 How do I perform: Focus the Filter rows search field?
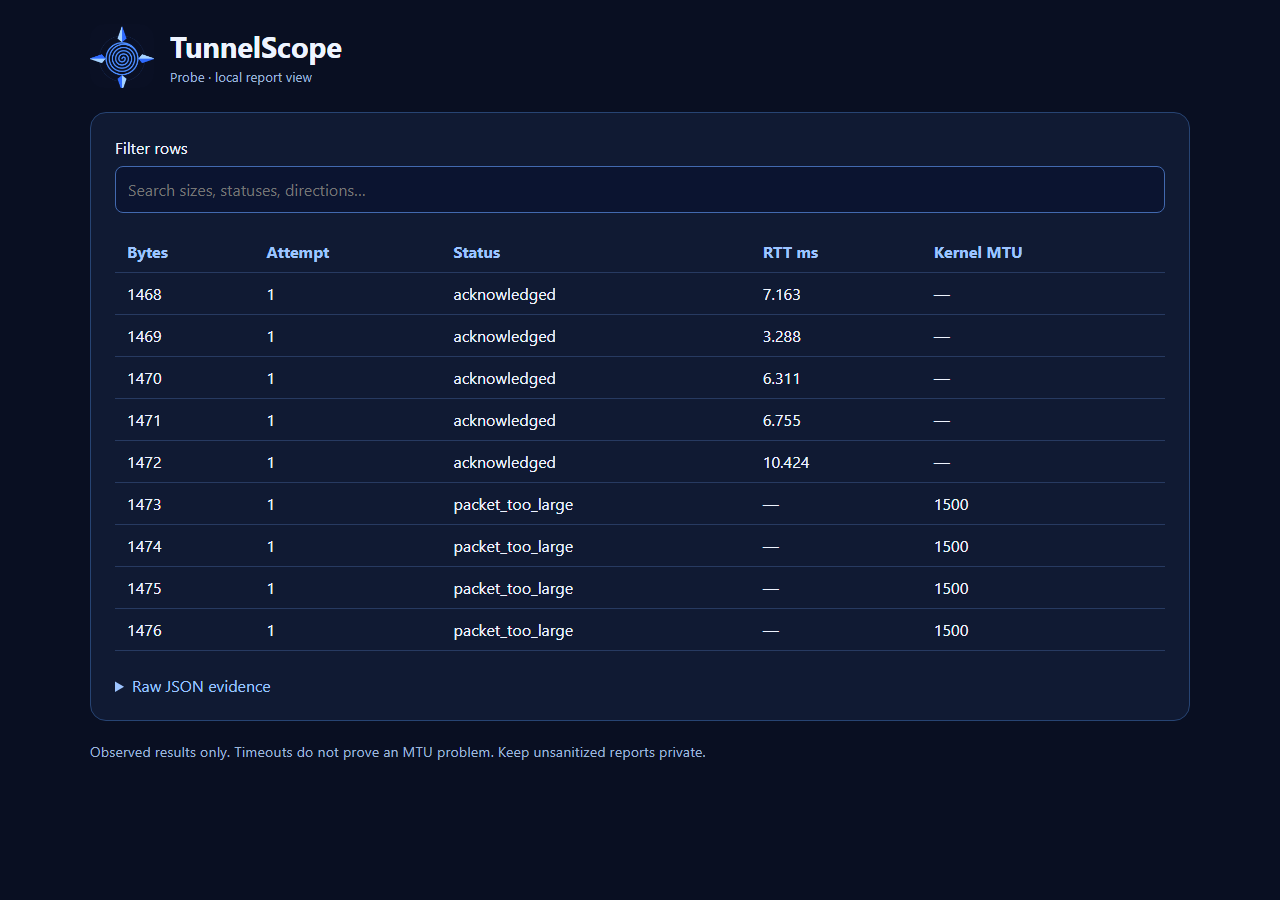[640, 190]
